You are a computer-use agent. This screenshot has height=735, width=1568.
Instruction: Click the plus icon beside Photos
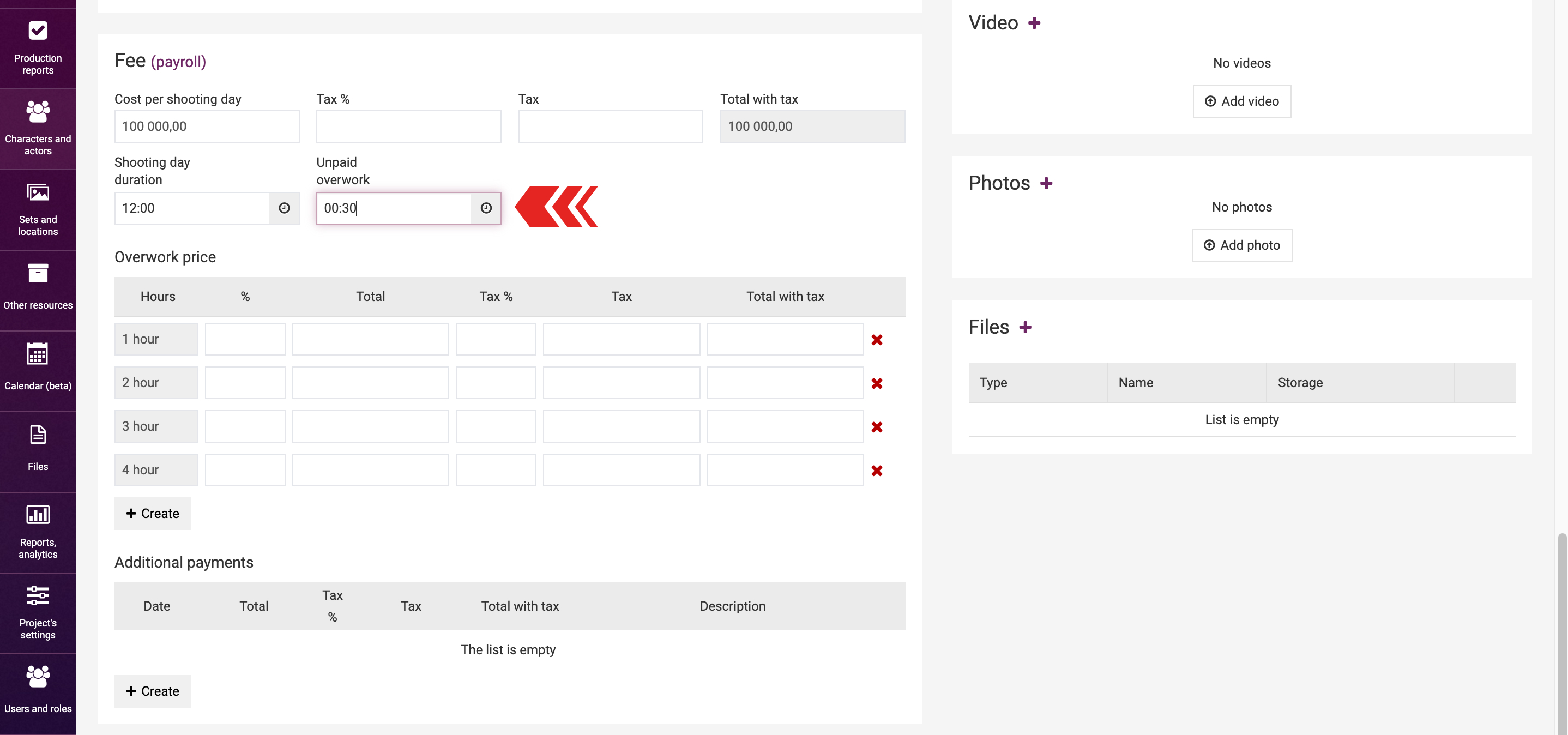(x=1046, y=183)
